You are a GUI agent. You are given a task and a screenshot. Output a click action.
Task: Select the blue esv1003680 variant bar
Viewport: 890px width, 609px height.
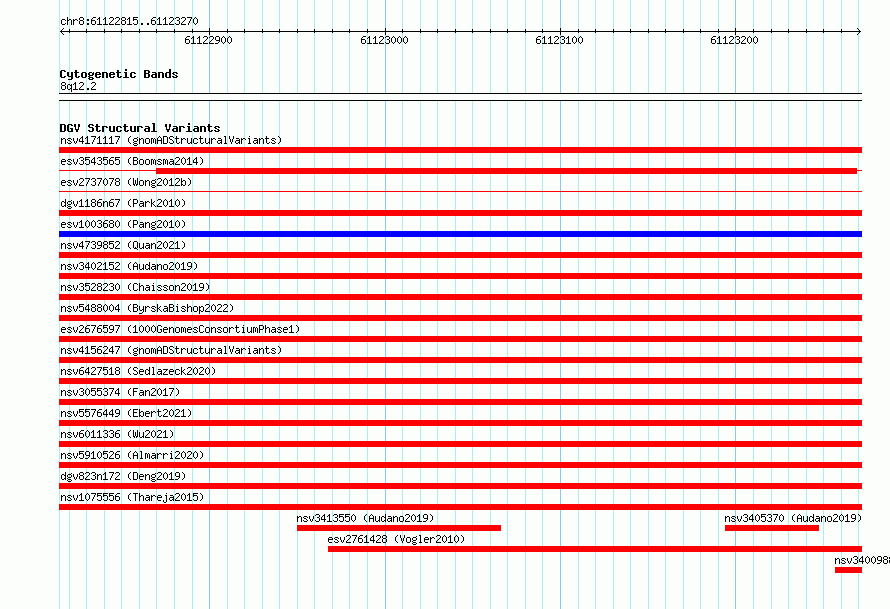[460, 234]
